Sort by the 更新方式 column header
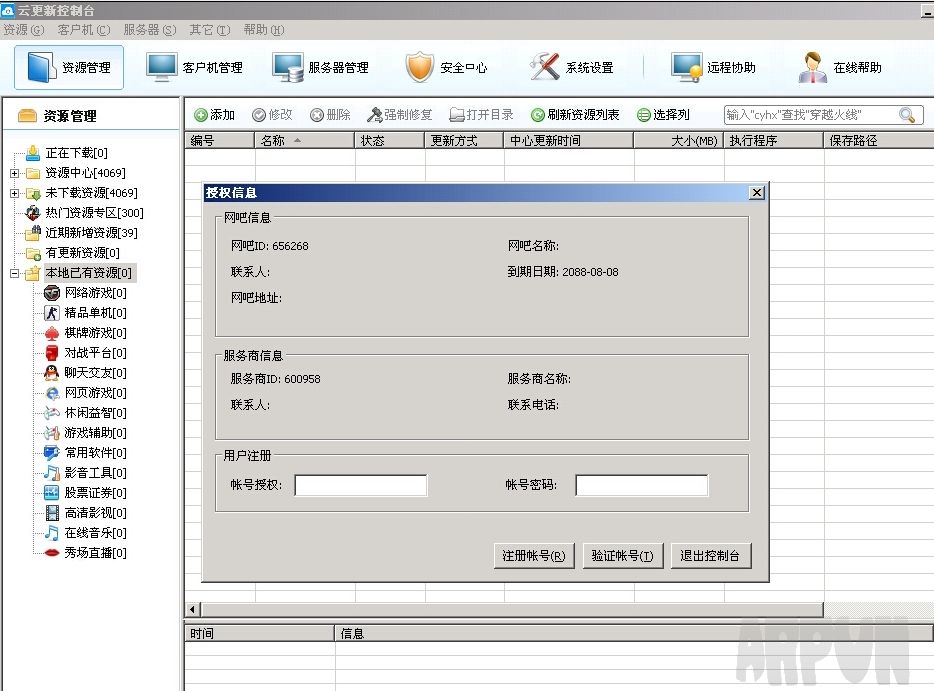Image resolution: width=934 pixels, height=691 pixels. click(x=465, y=141)
